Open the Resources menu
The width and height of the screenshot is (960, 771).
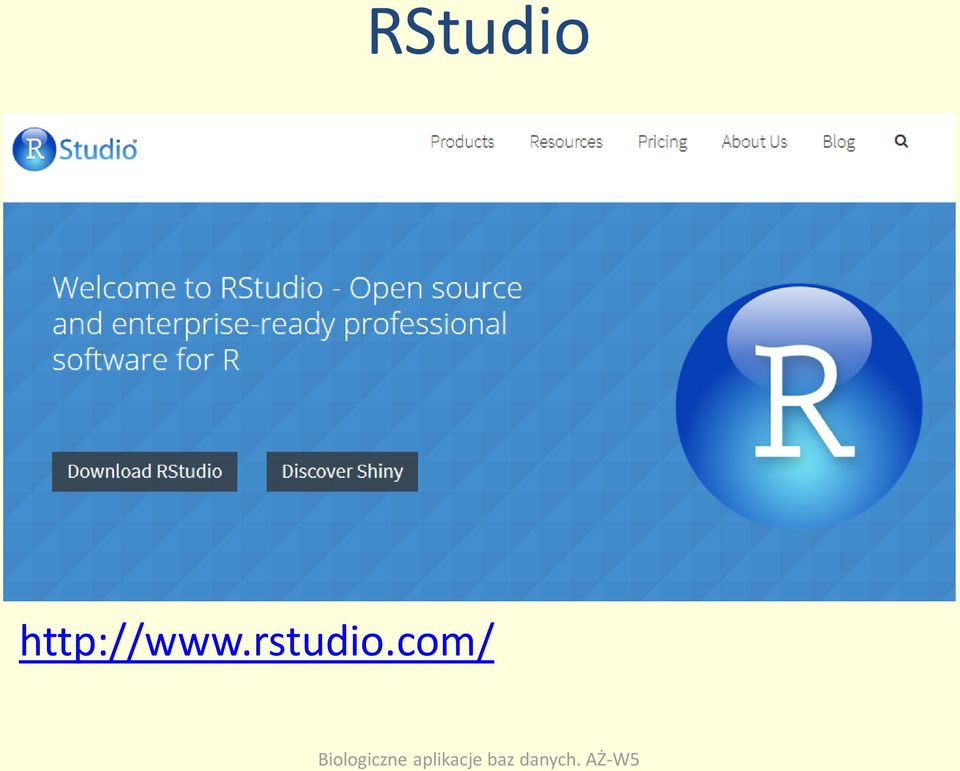click(x=566, y=141)
